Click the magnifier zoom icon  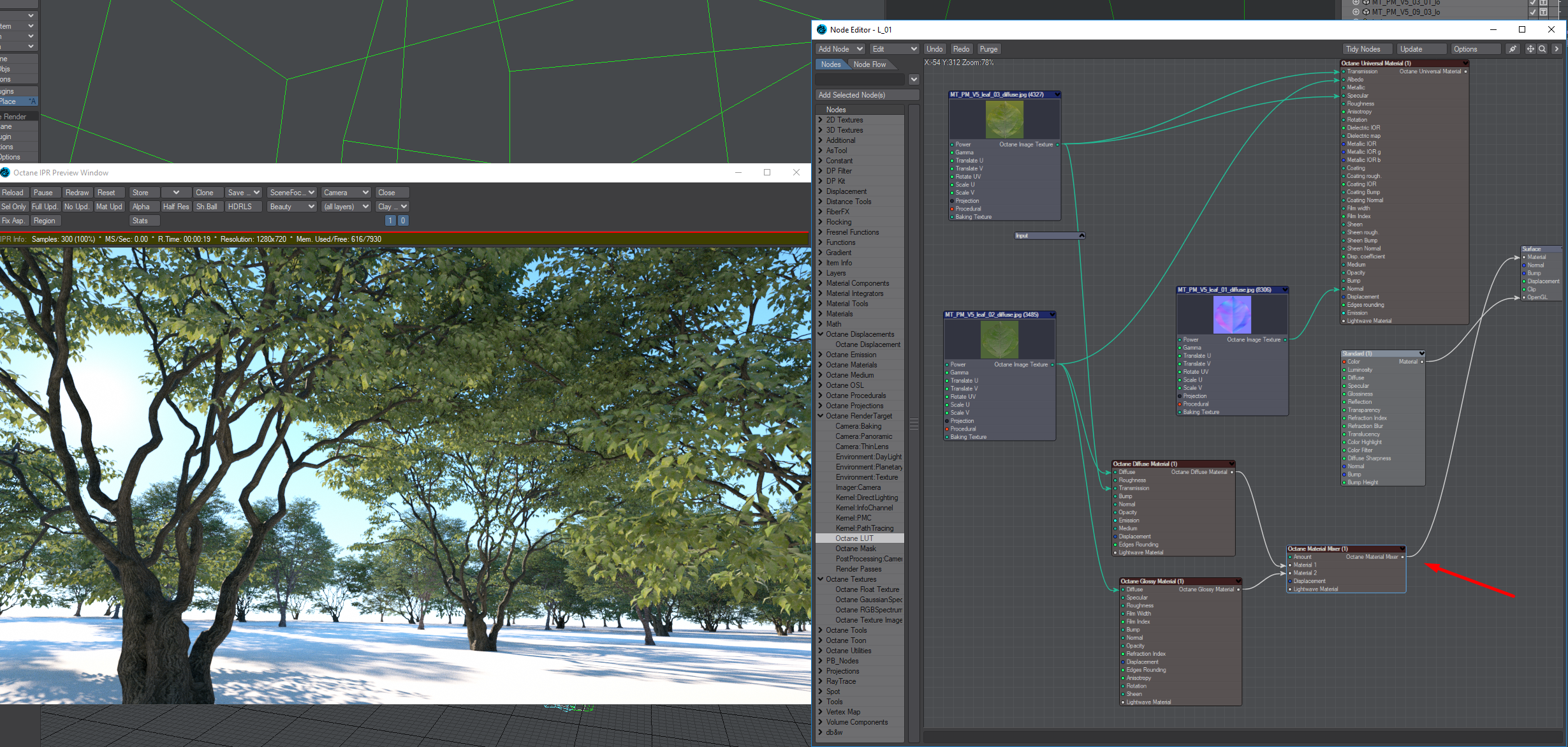(1542, 49)
